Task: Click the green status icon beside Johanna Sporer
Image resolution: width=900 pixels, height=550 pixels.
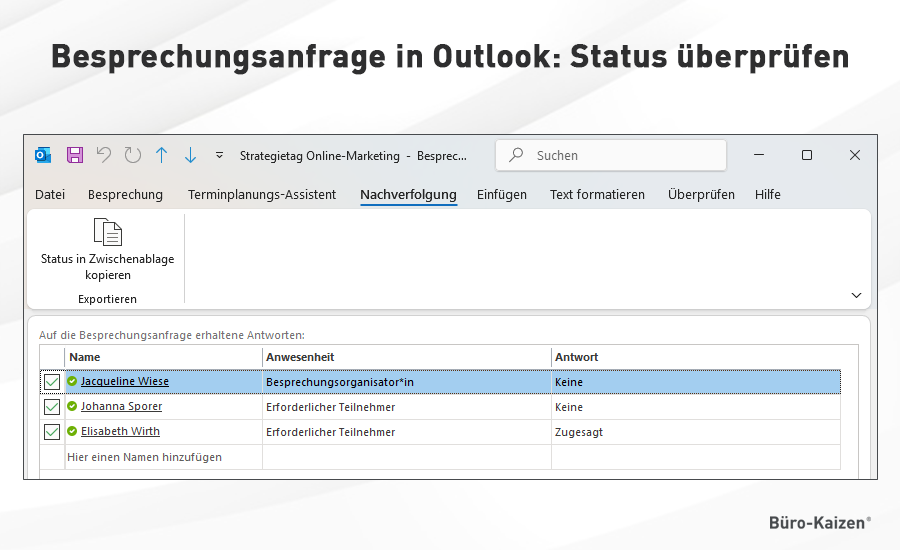Action: coord(72,406)
